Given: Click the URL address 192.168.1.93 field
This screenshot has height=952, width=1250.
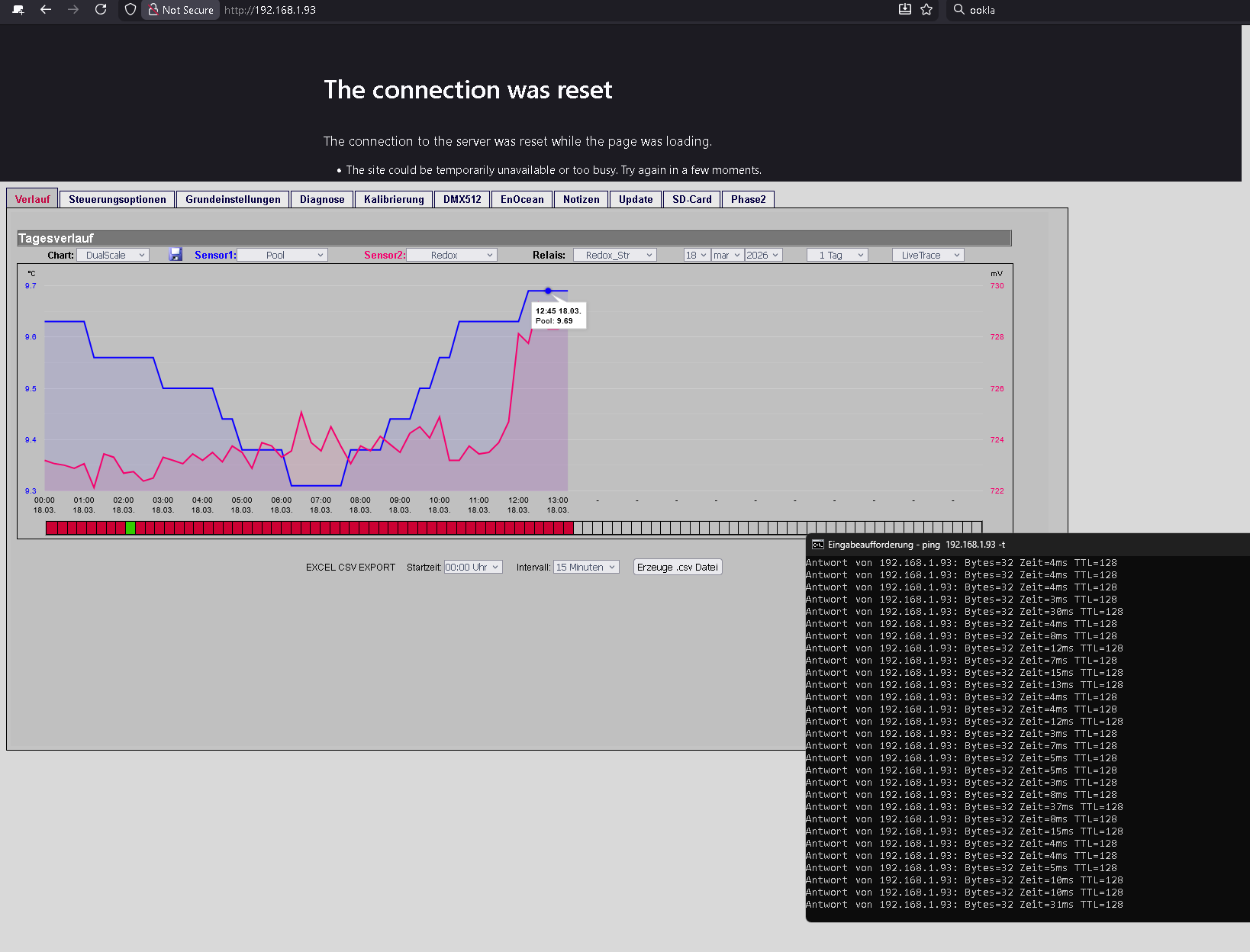Looking at the screenshot, I should point(270,10).
